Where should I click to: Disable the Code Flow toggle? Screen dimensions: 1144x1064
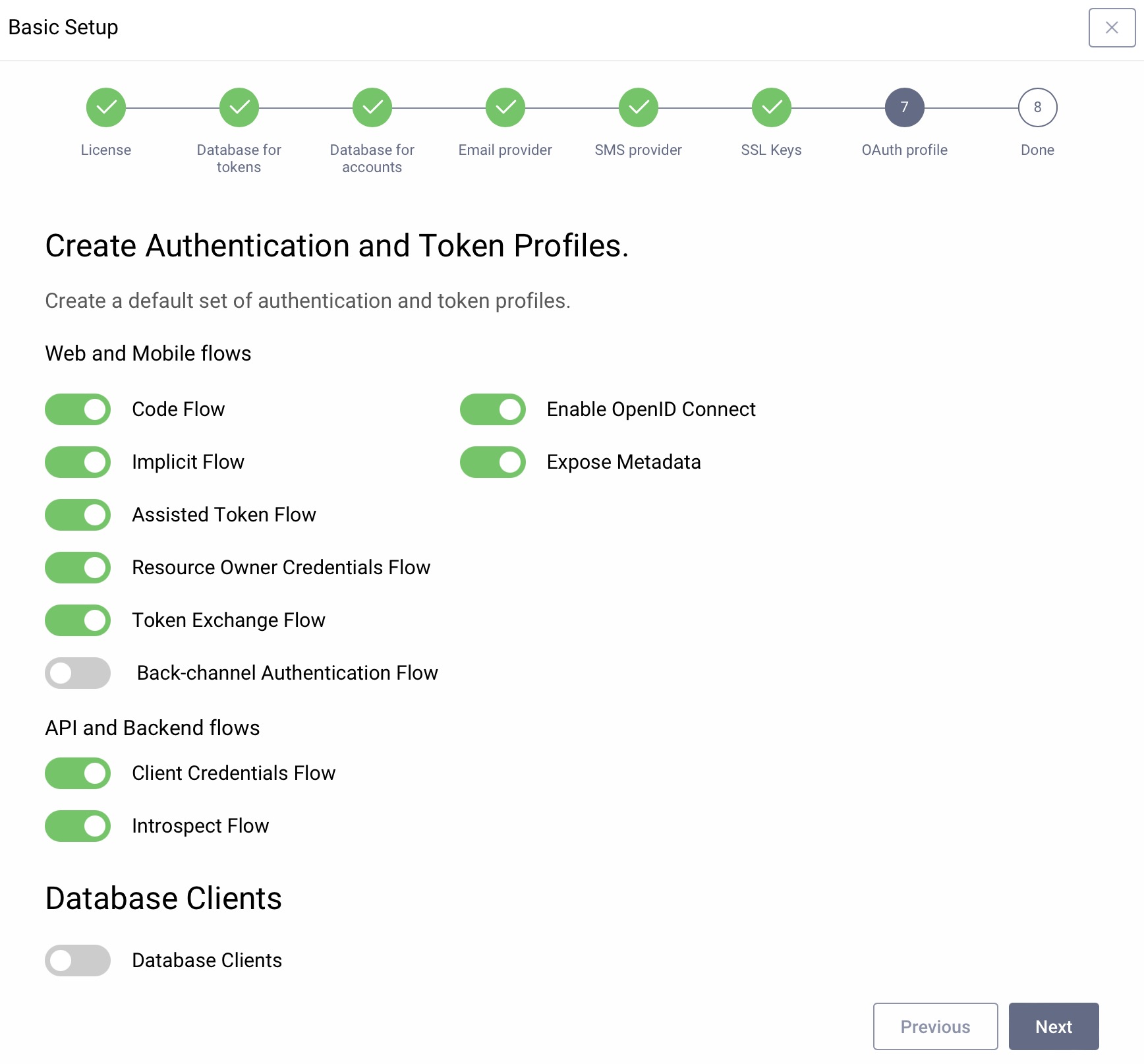(x=77, y=409)
